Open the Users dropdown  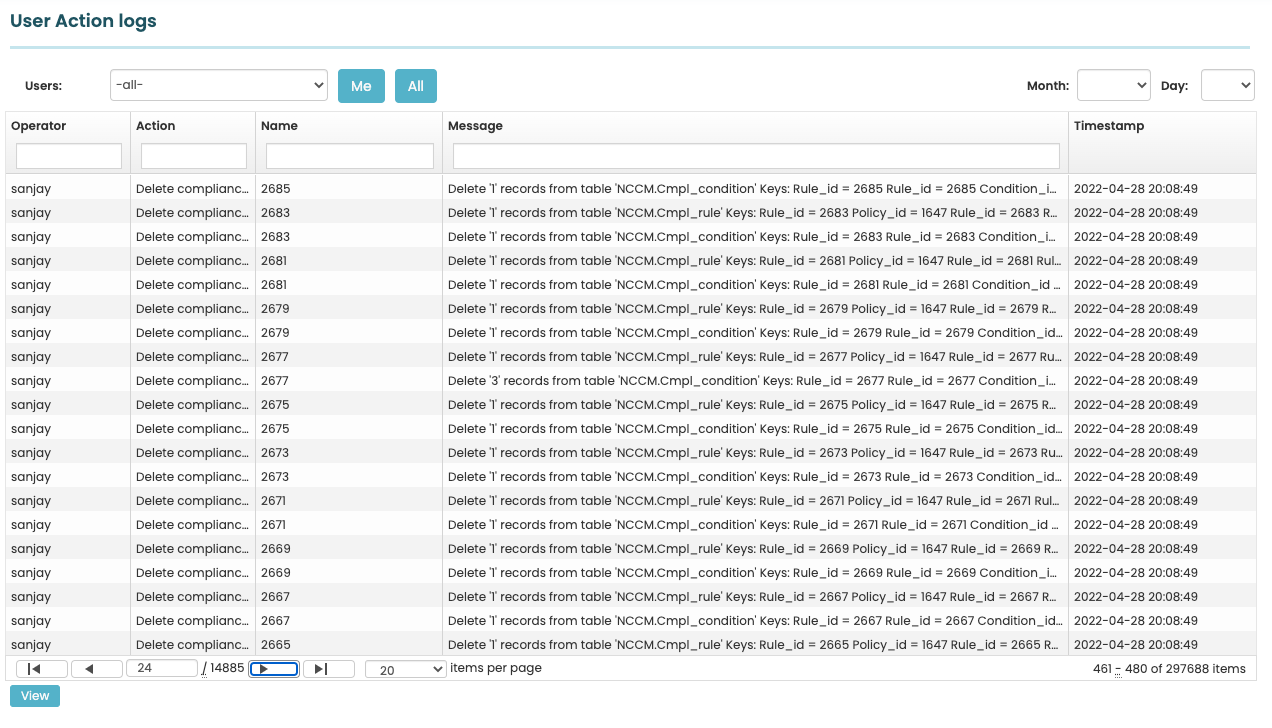click(218, 85)
